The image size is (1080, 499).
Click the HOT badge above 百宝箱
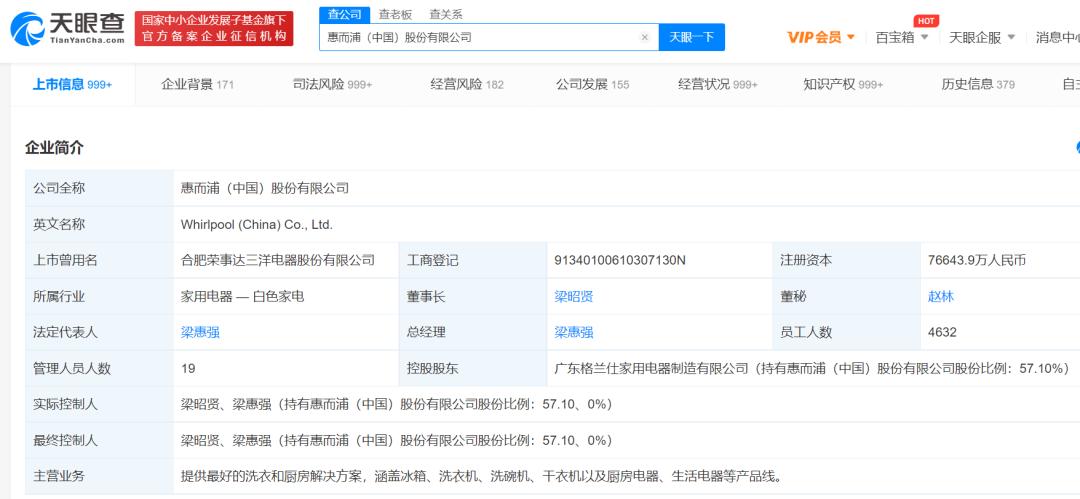click(926, 21)
